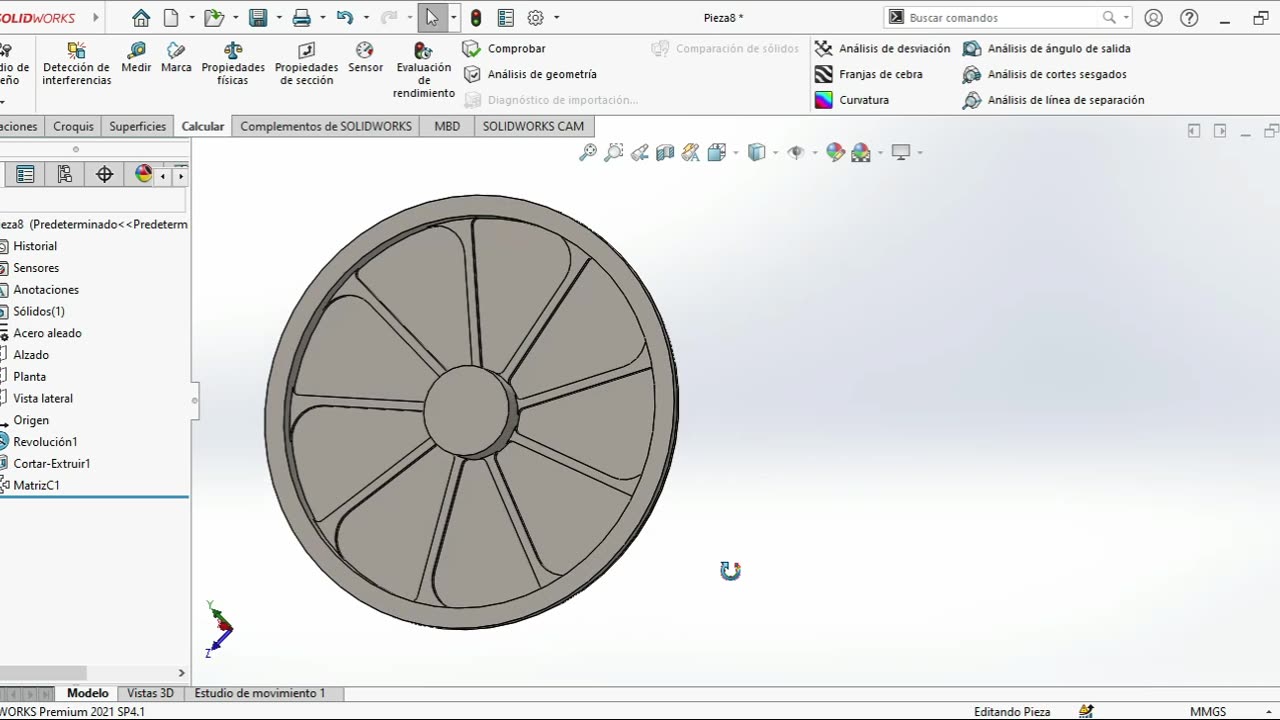Expand the options gear dropdown arrow
Screen dimensions: 1280x720
(x=557, y=18)
